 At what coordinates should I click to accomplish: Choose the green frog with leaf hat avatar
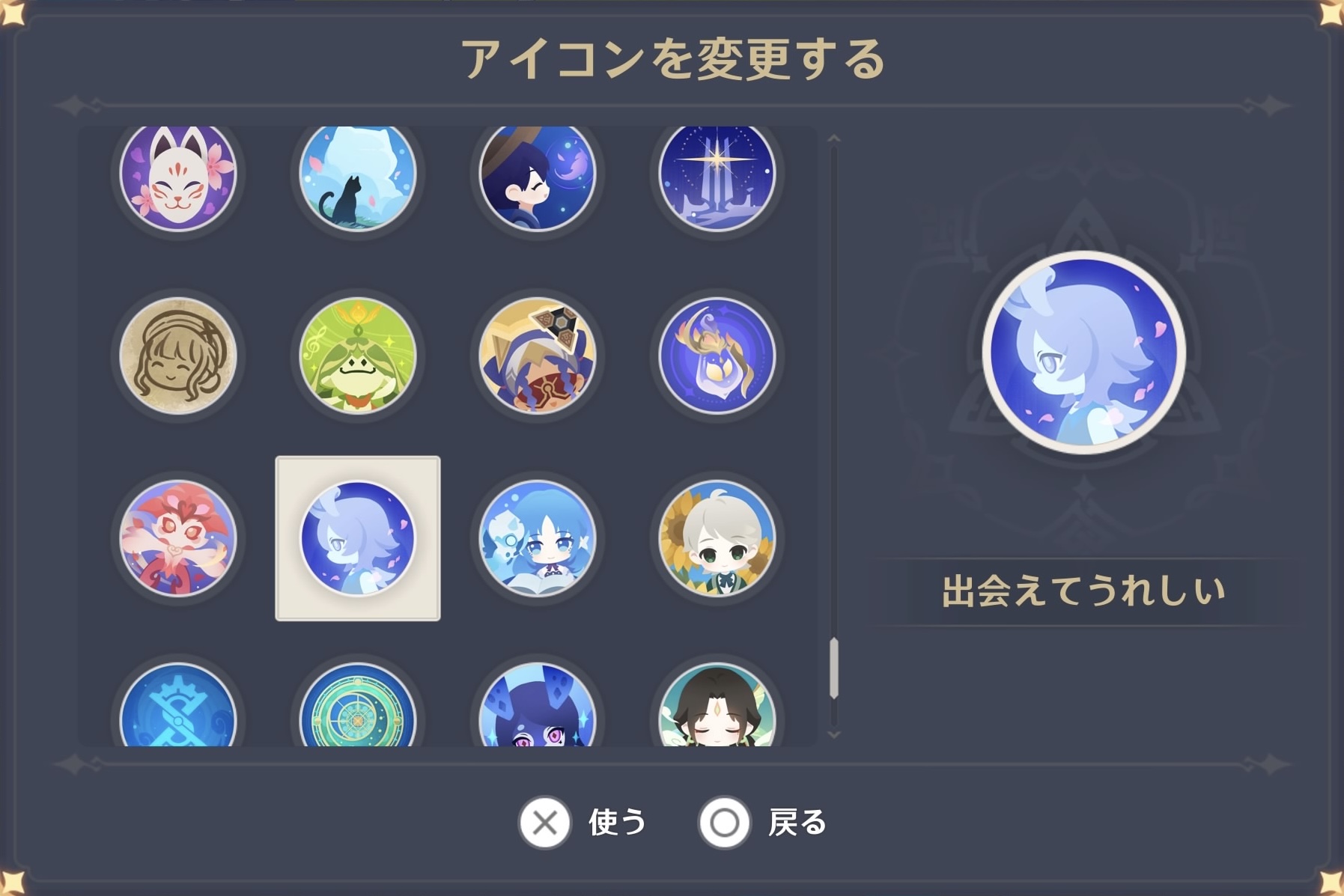[358, 356]
